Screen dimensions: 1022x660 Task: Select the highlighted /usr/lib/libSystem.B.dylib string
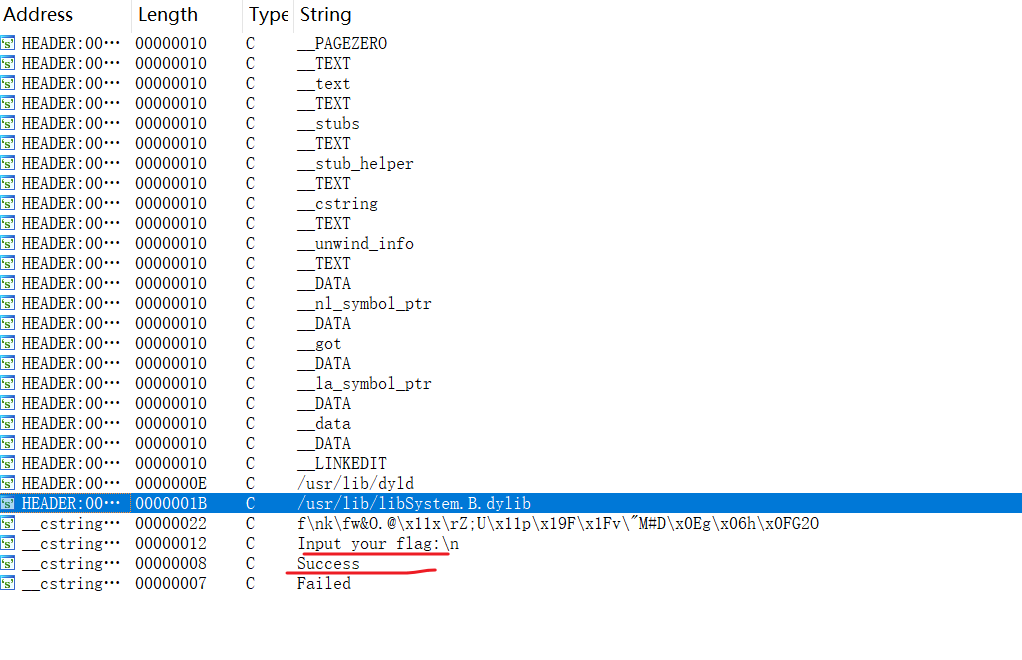(413, 503)
